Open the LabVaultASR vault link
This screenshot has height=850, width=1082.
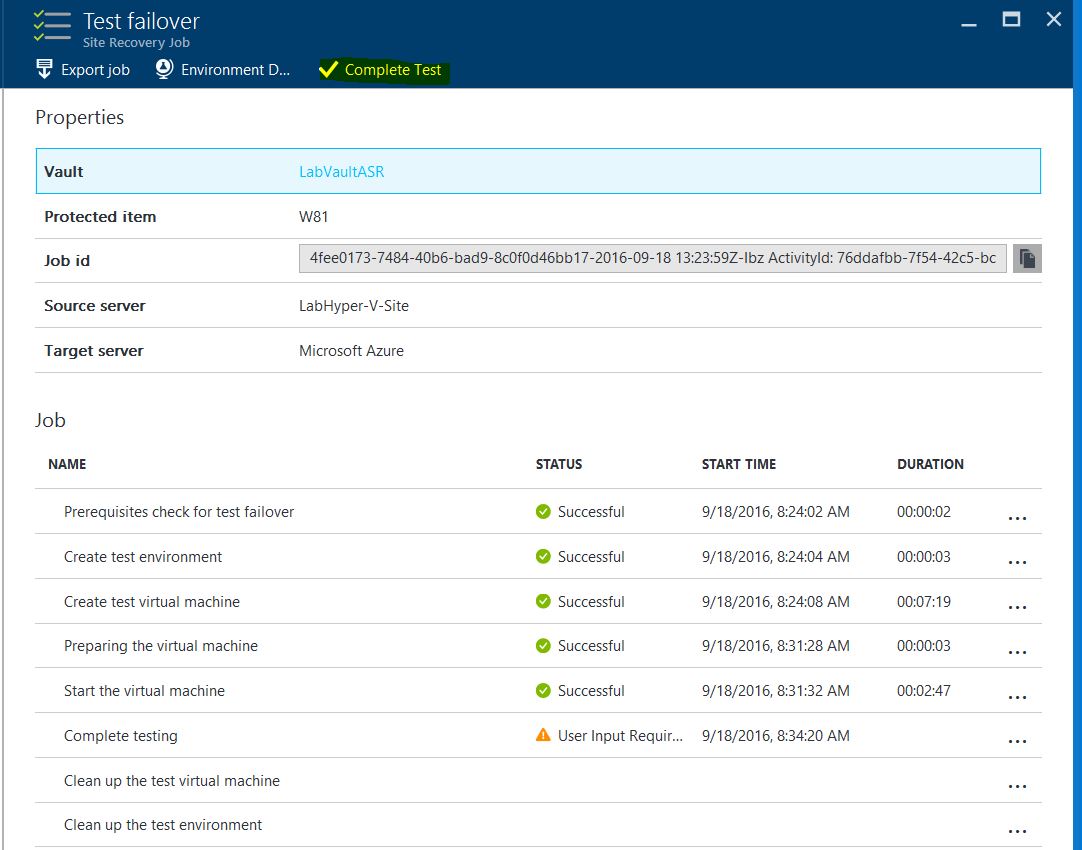[x=341, y=172]
